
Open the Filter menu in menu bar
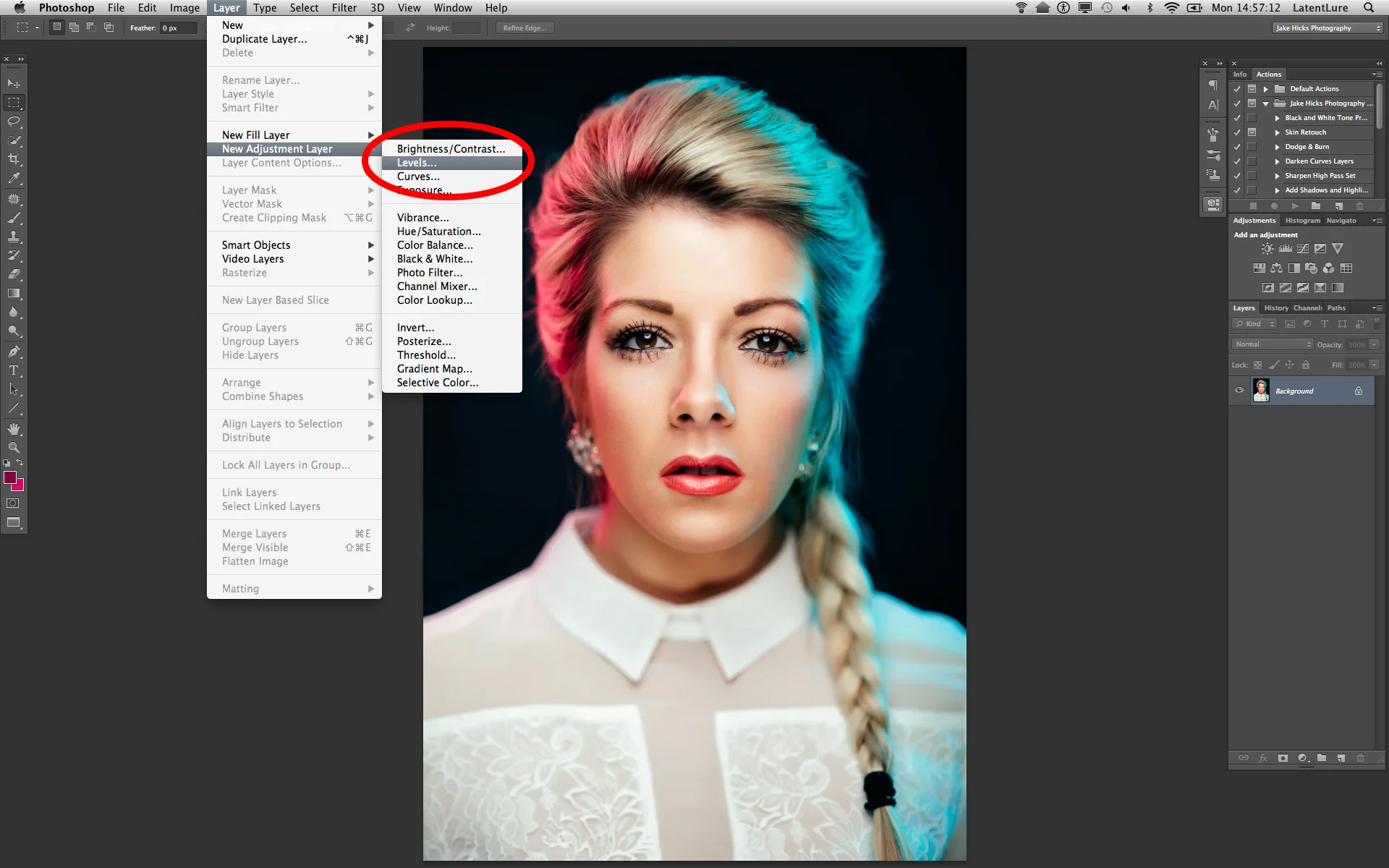coord(344,8)
